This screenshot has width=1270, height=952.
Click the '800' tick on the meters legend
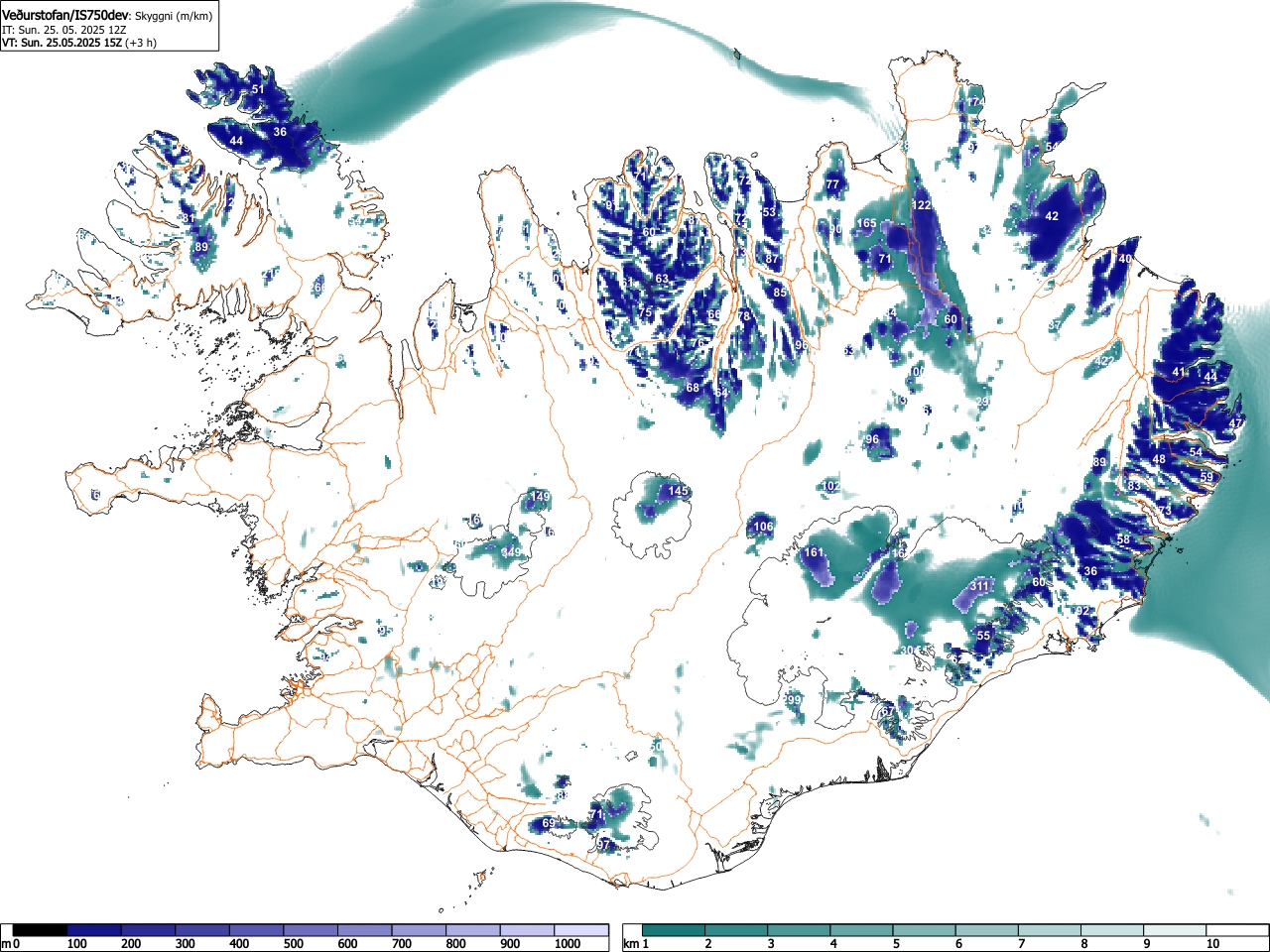click(x=455, y=944)
